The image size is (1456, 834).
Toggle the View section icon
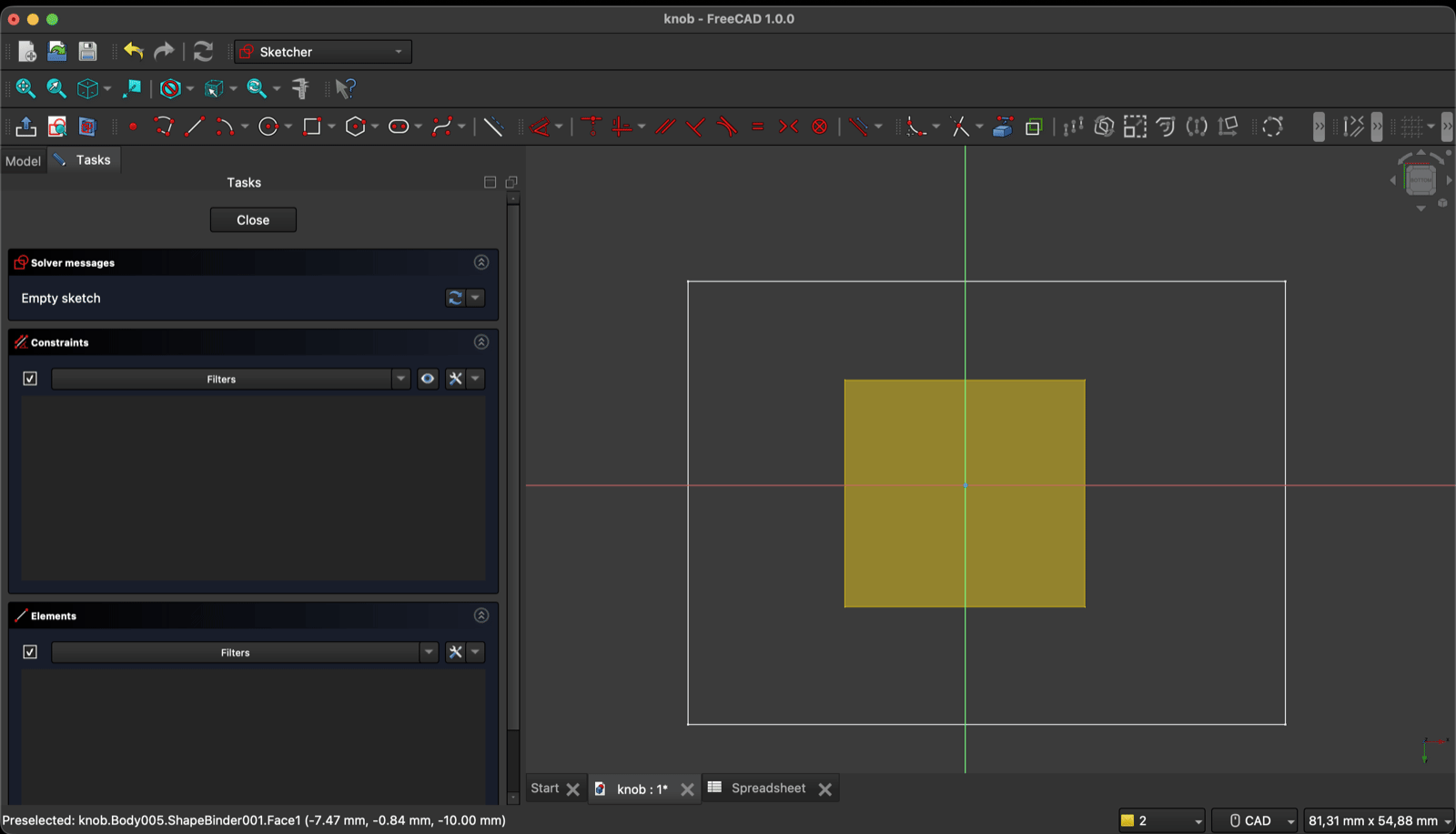(x=87, y=127)
